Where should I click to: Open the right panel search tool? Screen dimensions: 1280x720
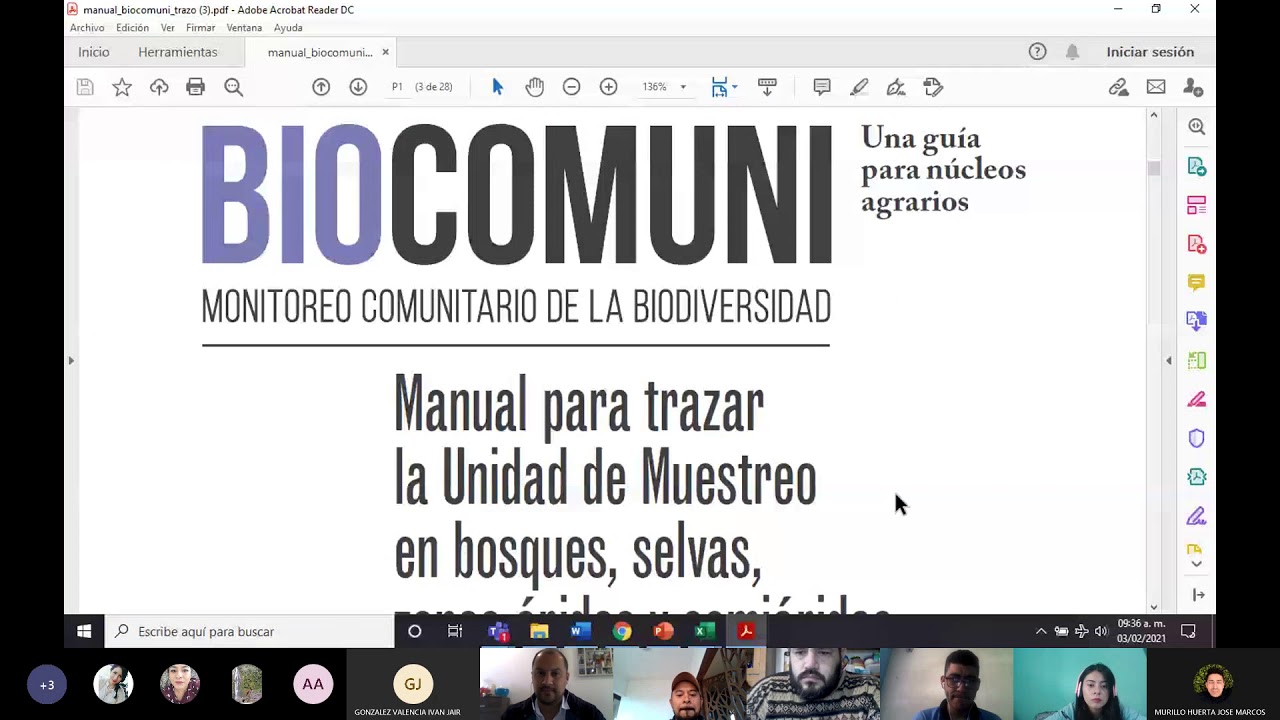click(x=1196, y=127)
